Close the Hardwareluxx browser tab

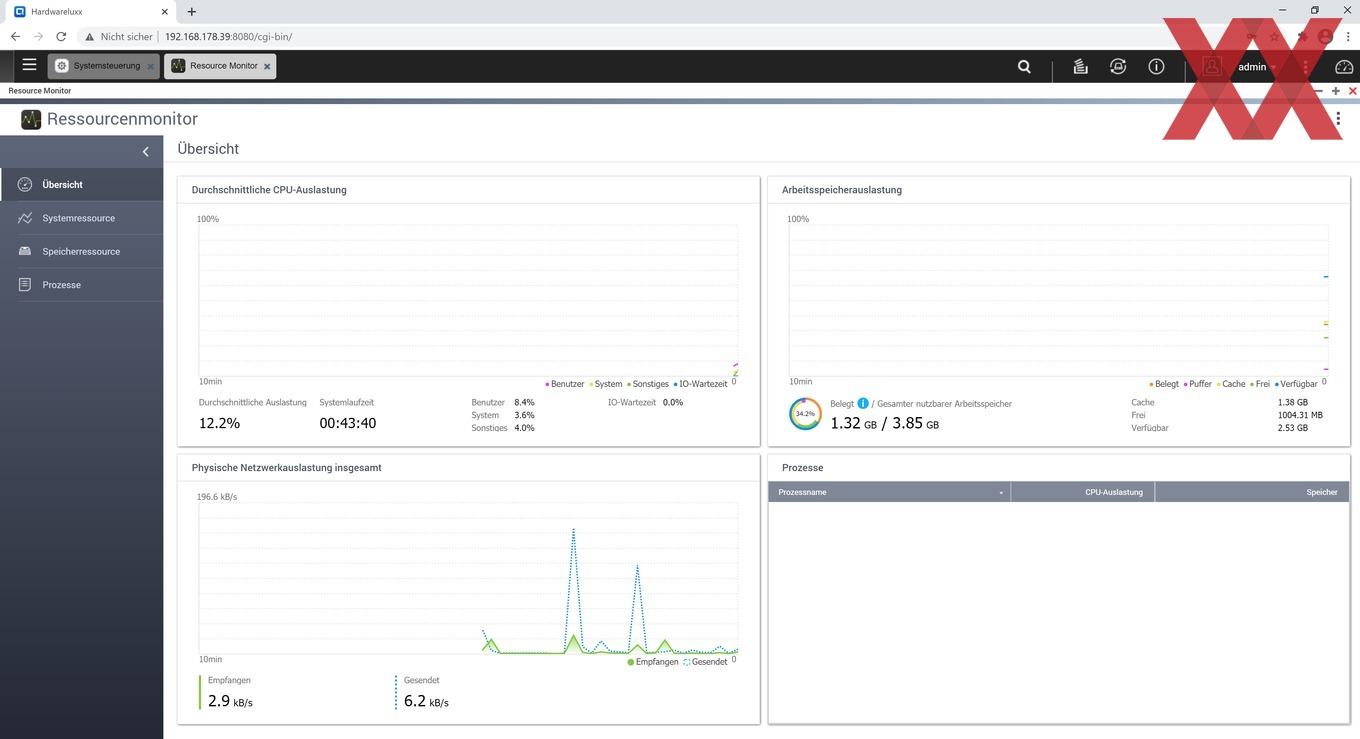pos(166,12)
